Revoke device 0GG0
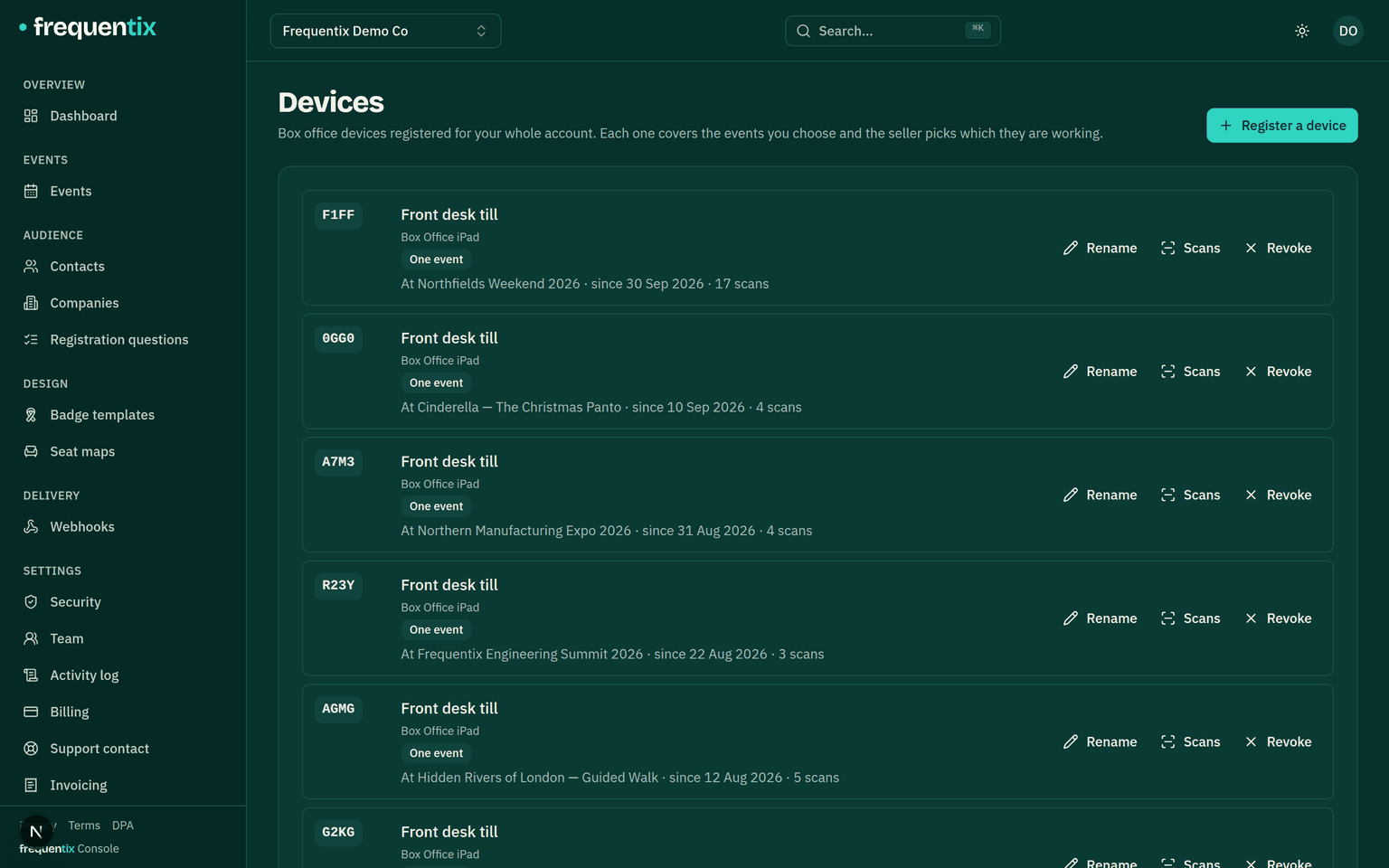This screenshot has width=1389, height=868. [1278, 372]
